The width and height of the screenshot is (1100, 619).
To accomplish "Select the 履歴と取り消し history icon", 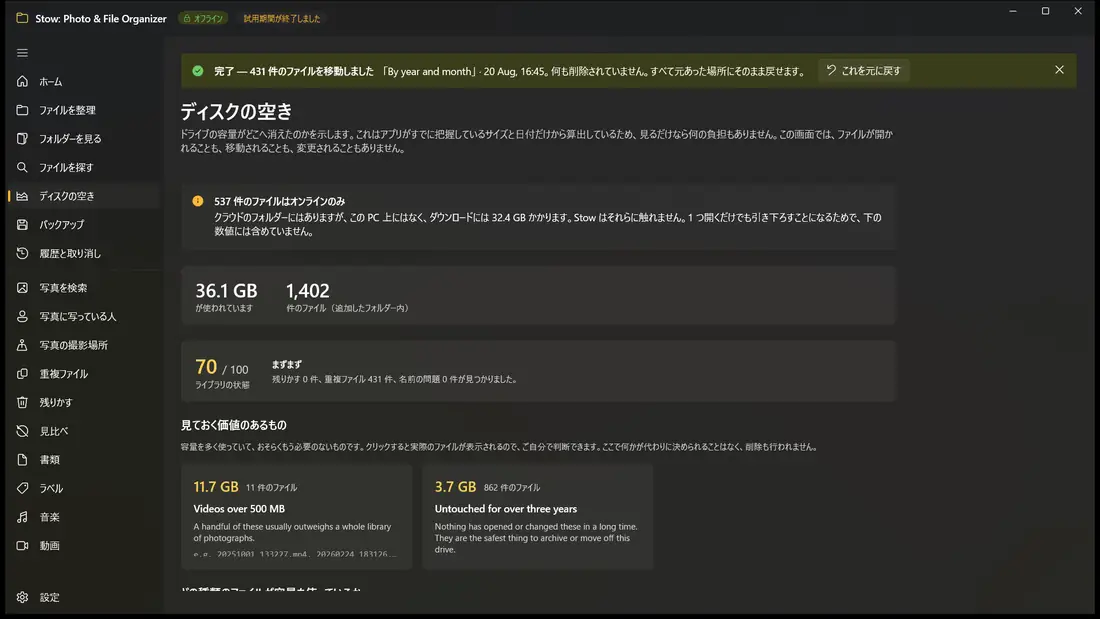I will [x=22, y=253].
